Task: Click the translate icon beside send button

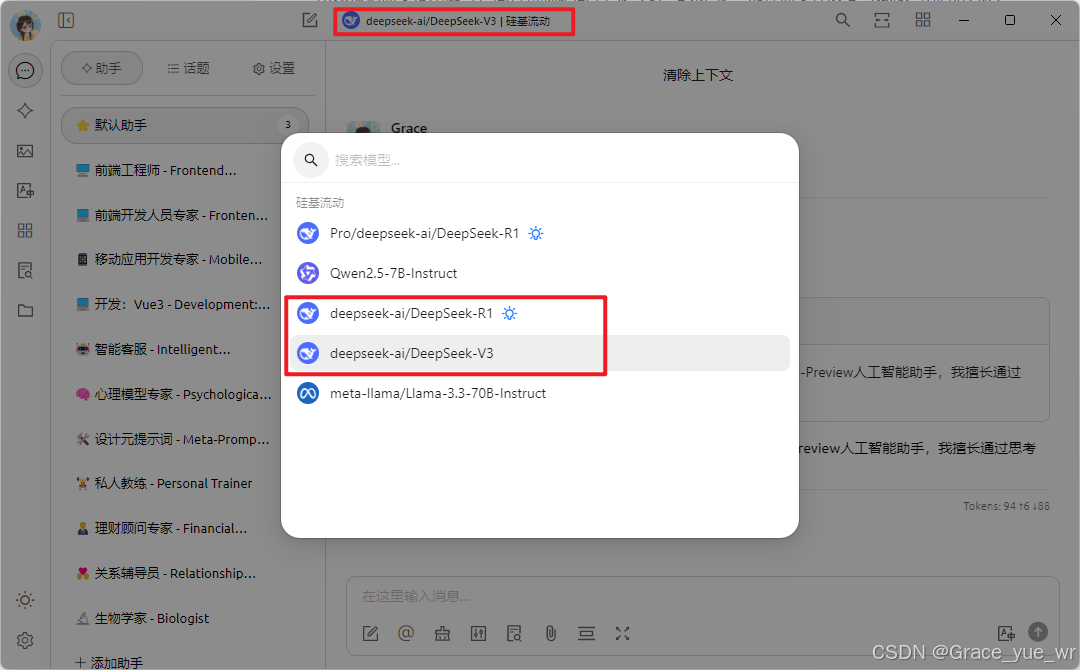Action: point(1006,633)
